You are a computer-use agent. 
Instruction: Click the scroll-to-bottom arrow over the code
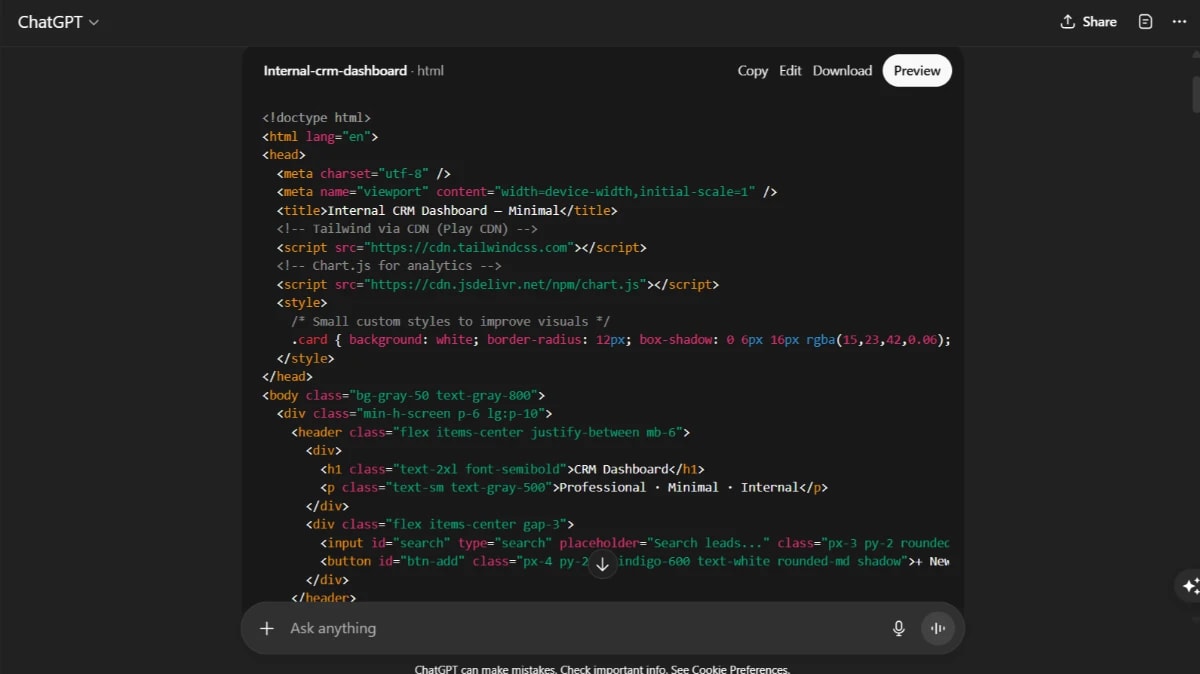pos(602,564)
